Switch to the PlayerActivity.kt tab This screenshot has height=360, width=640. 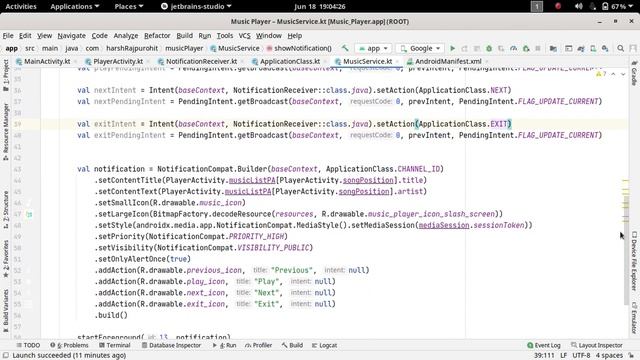coord(114,61)
